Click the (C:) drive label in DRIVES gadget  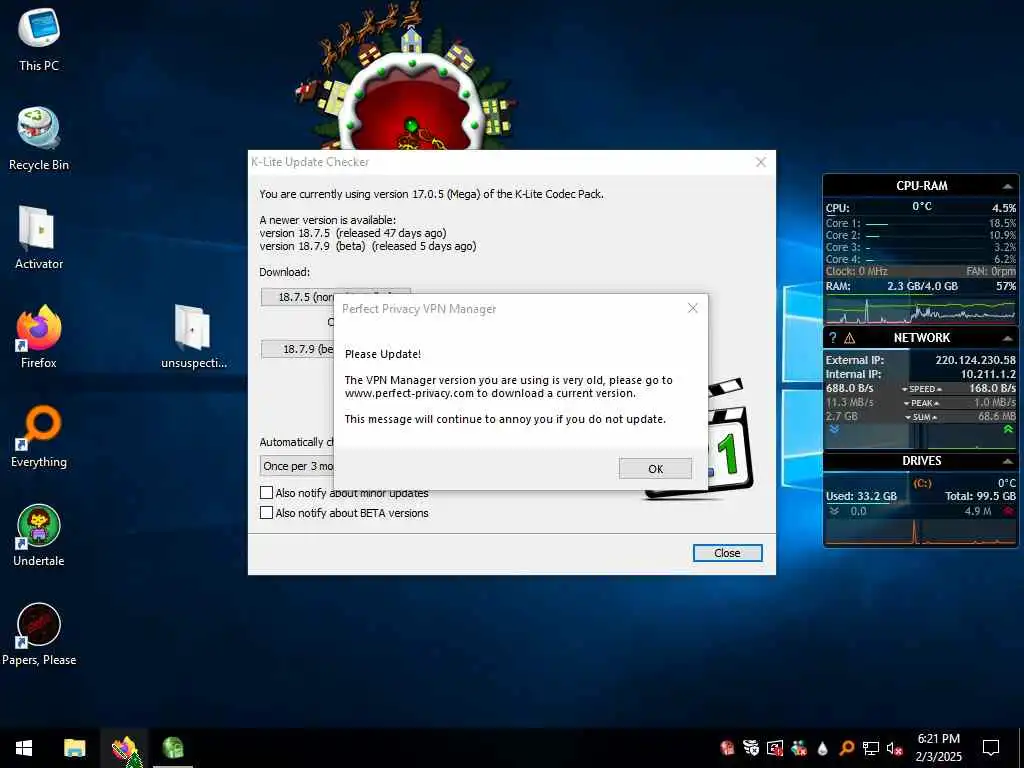[922, 483]
